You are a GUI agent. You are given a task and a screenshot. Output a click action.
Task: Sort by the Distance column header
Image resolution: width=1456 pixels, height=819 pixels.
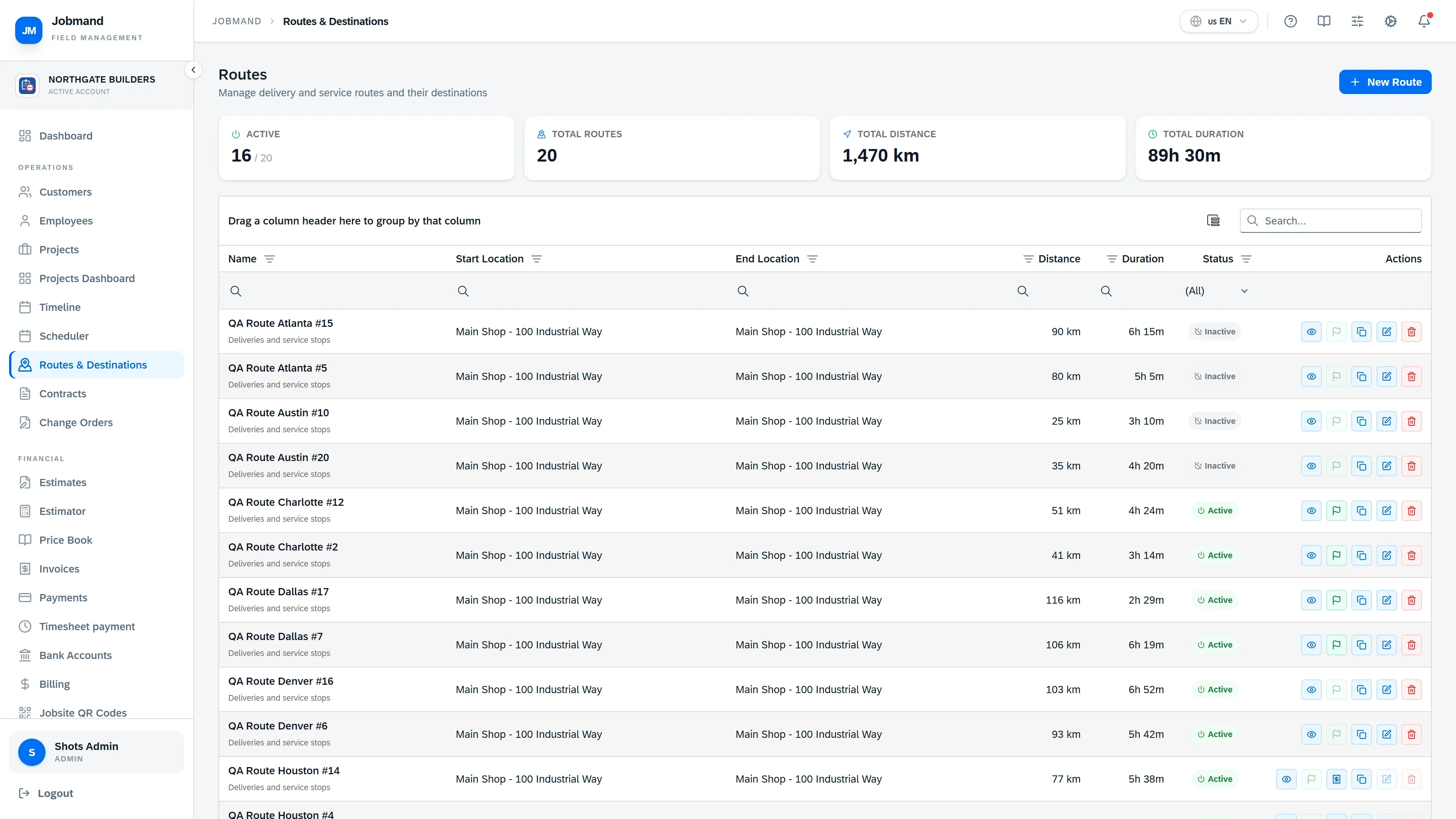coord(1059,259)
